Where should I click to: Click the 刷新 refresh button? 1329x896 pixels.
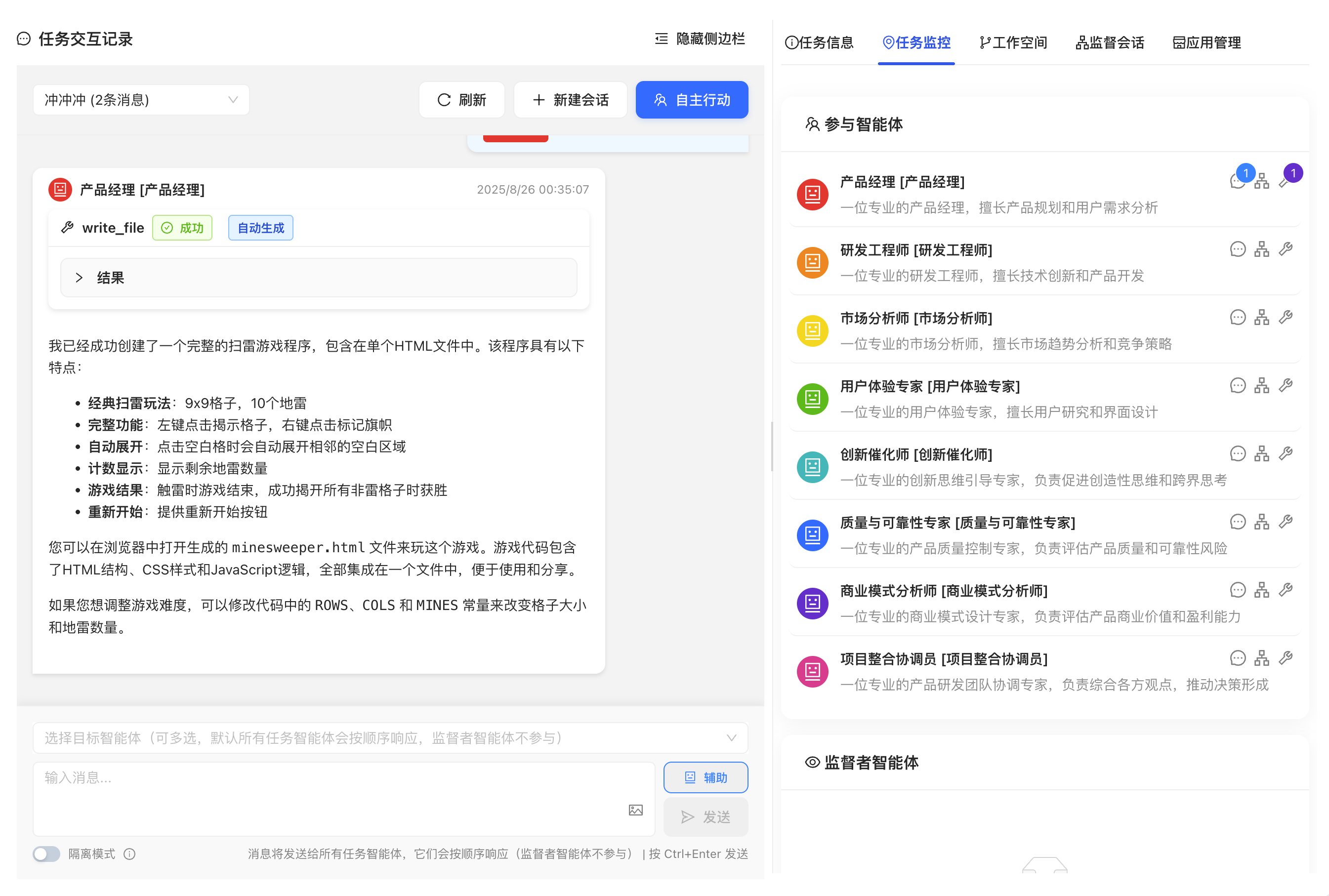[461, 99]
